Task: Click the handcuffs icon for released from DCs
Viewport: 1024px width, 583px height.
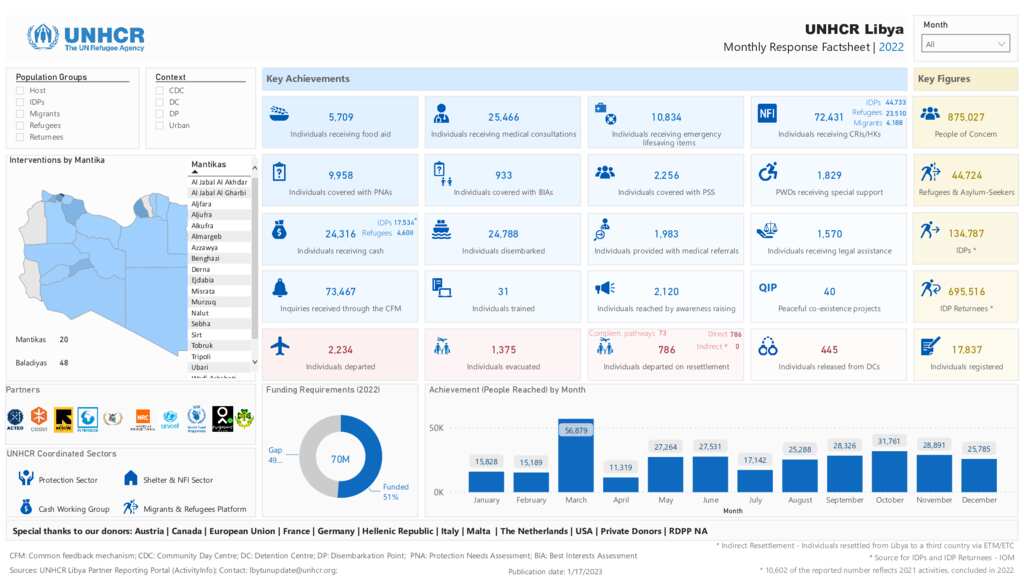Action: [x=767, y=346]
